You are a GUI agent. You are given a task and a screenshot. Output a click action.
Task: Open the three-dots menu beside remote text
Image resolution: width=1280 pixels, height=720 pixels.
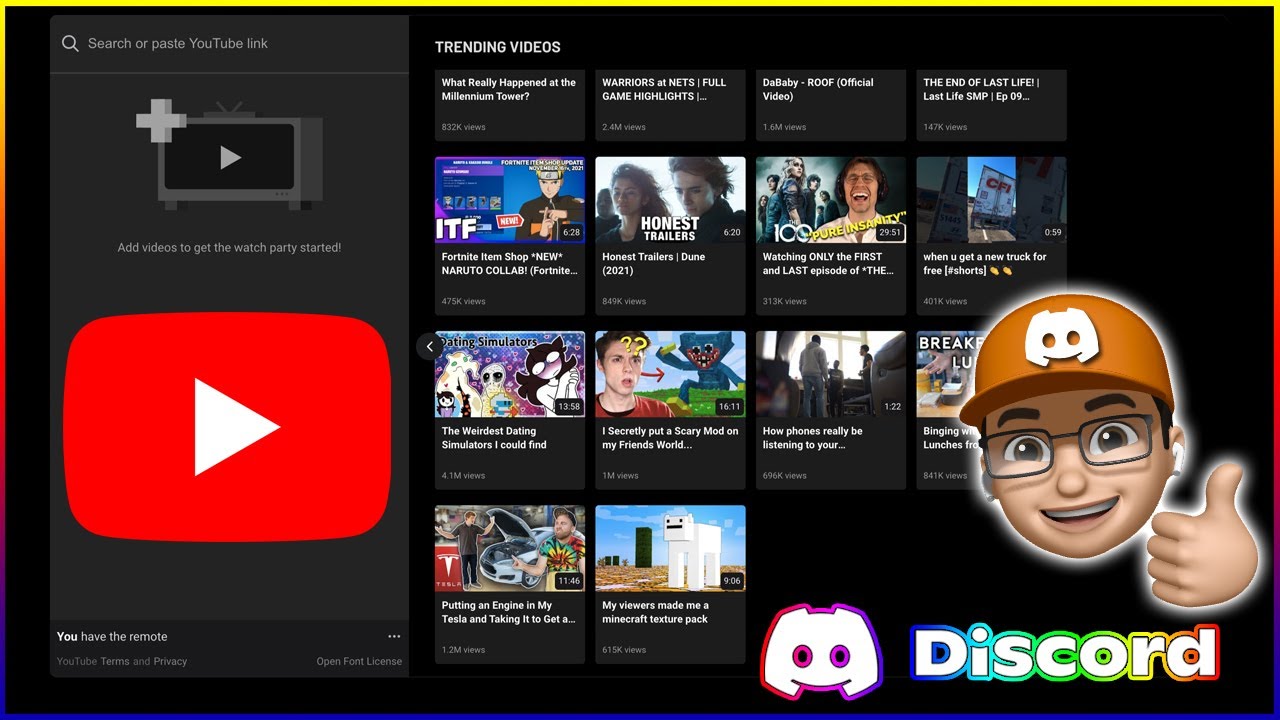(x=394, y=636)
